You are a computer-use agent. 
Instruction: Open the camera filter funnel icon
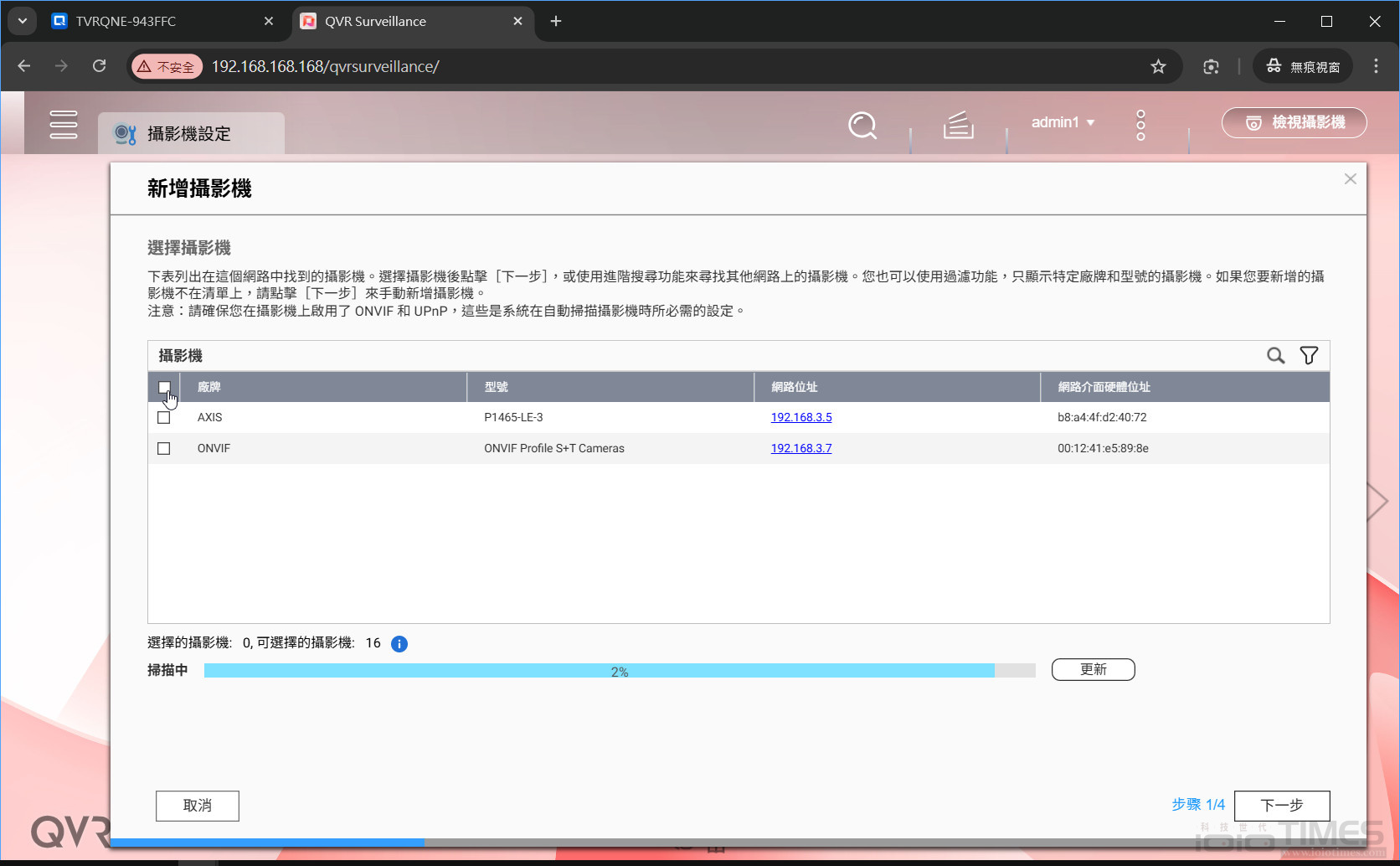tap(1309, 355)
